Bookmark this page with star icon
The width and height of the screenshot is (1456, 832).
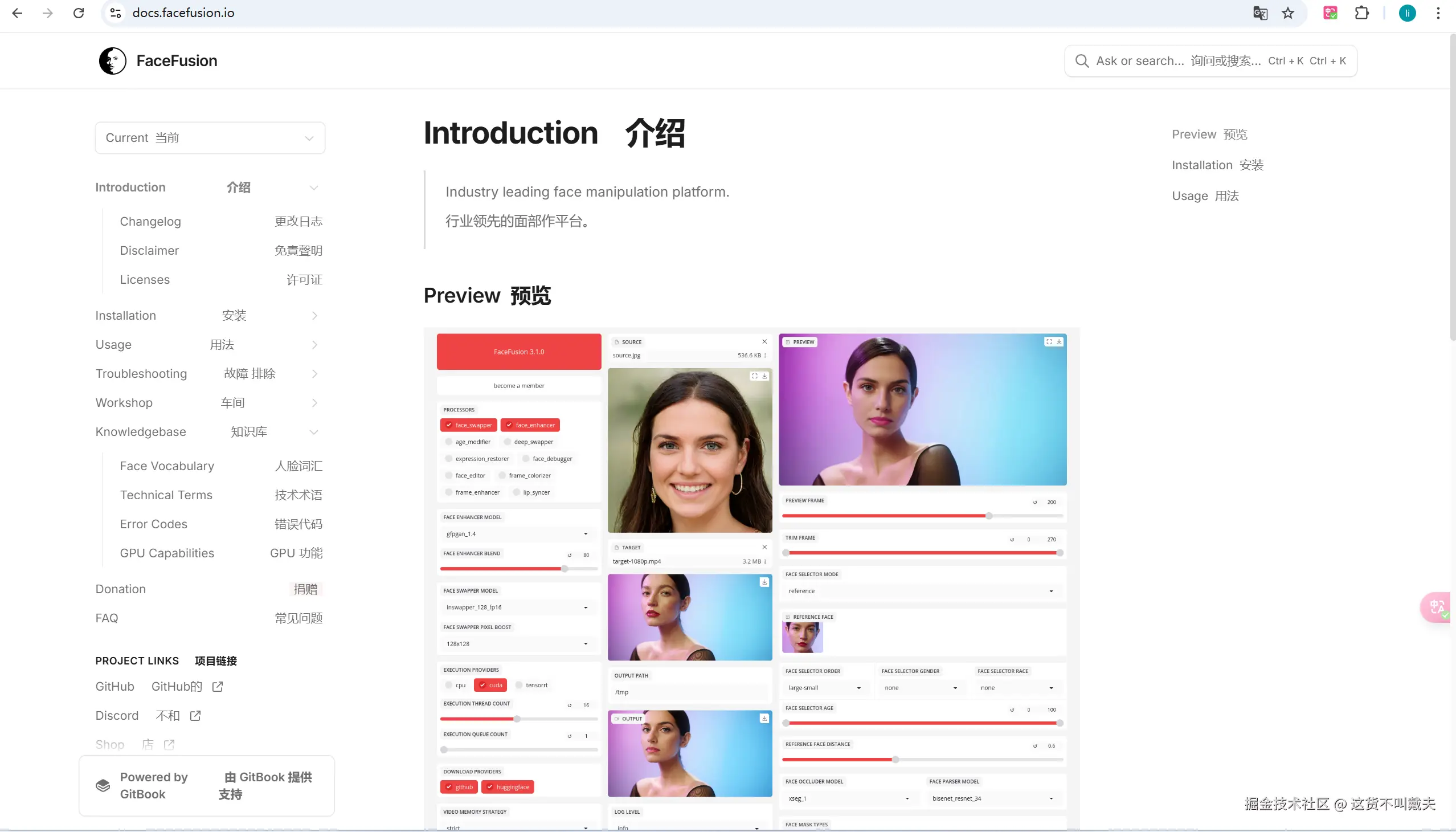pos(1287,13)
